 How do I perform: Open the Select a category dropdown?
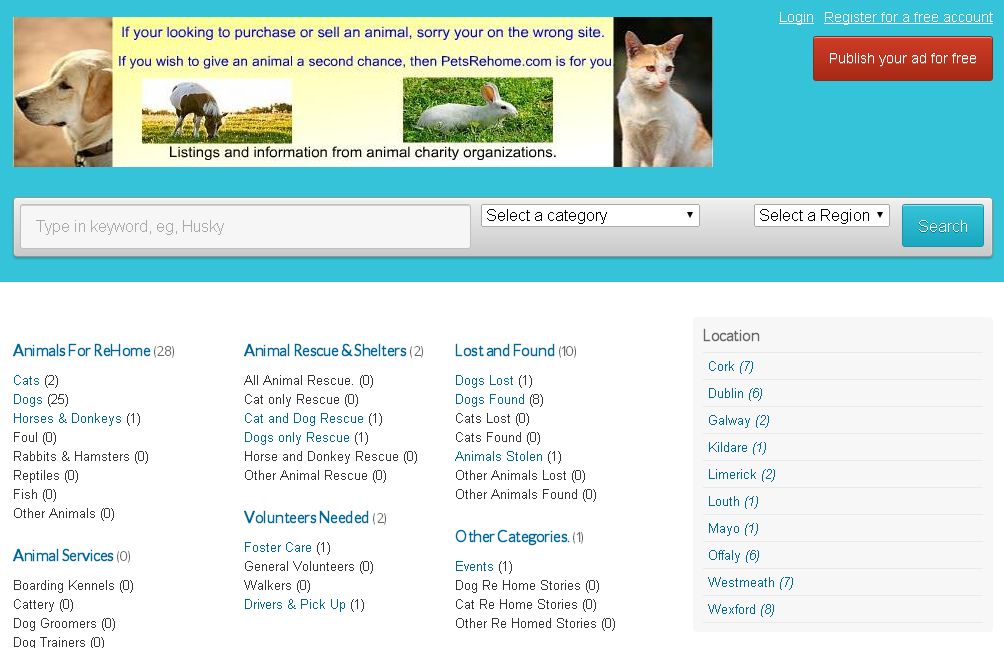tap(590, 216)
